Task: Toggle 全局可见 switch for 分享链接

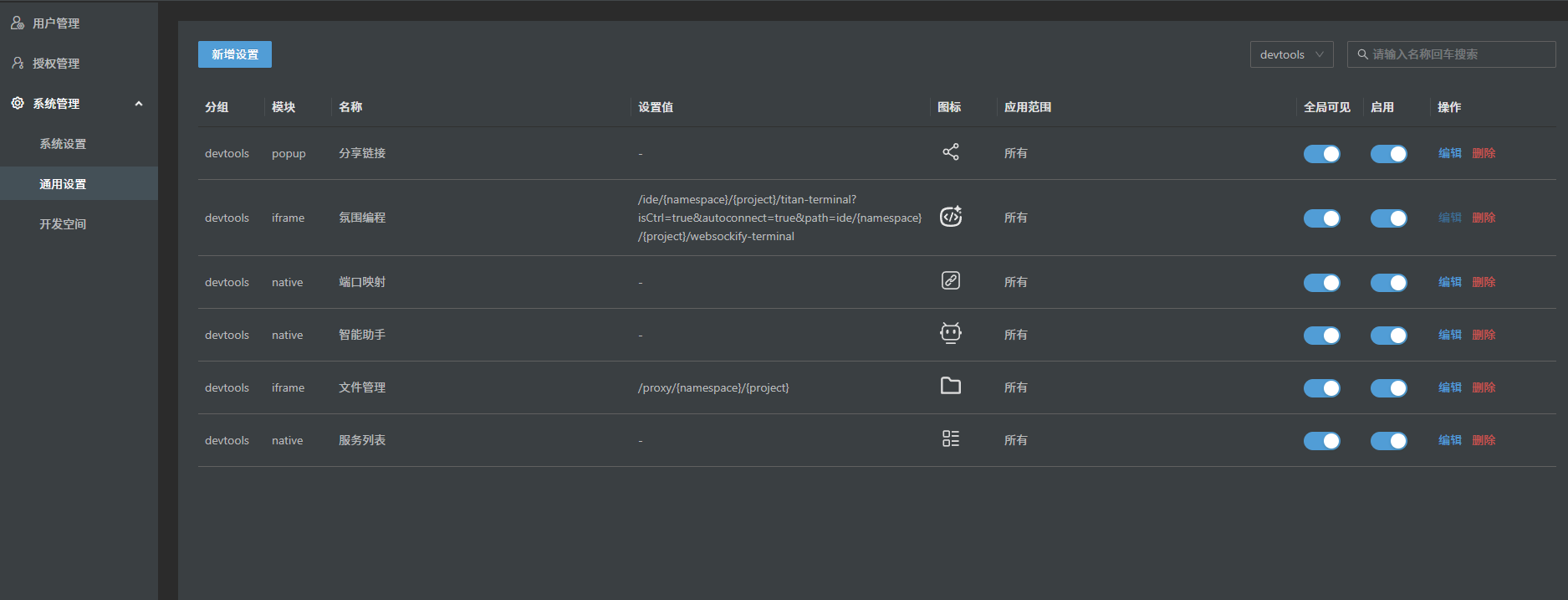Action: (1321, 154)
